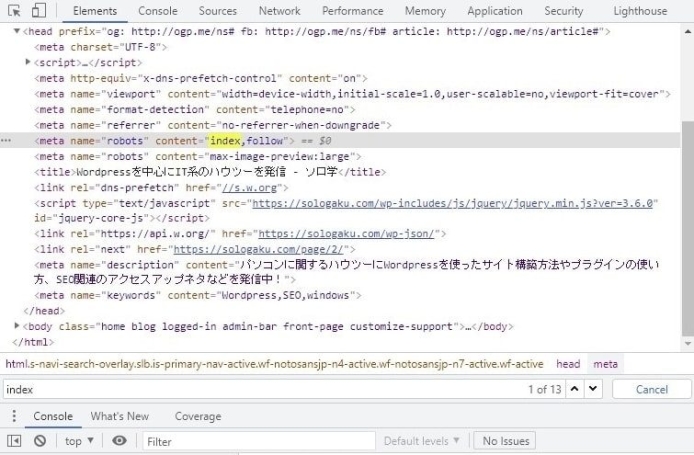This screenshot has width=694, height=455.
Task: Select the max-image-preview robots meta line
Action: point(197,157)
